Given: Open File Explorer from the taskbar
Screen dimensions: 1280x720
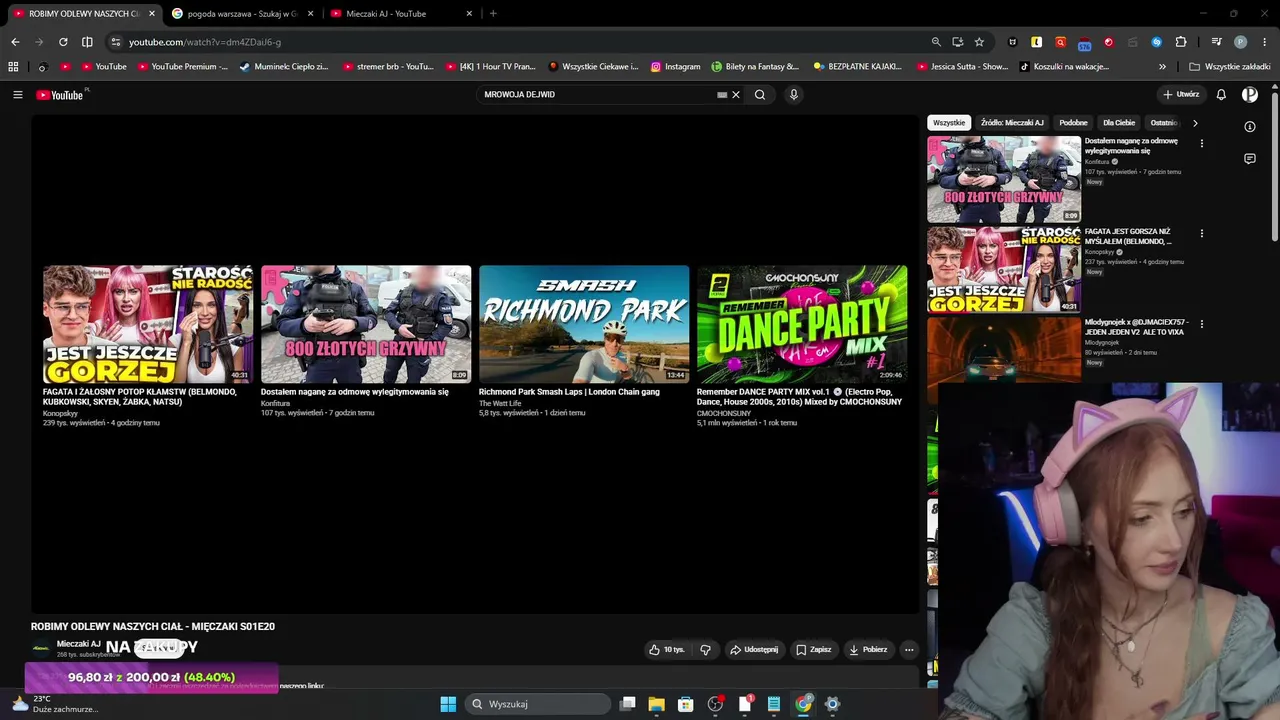Looking at the screenshot, I should click(656, 704).
